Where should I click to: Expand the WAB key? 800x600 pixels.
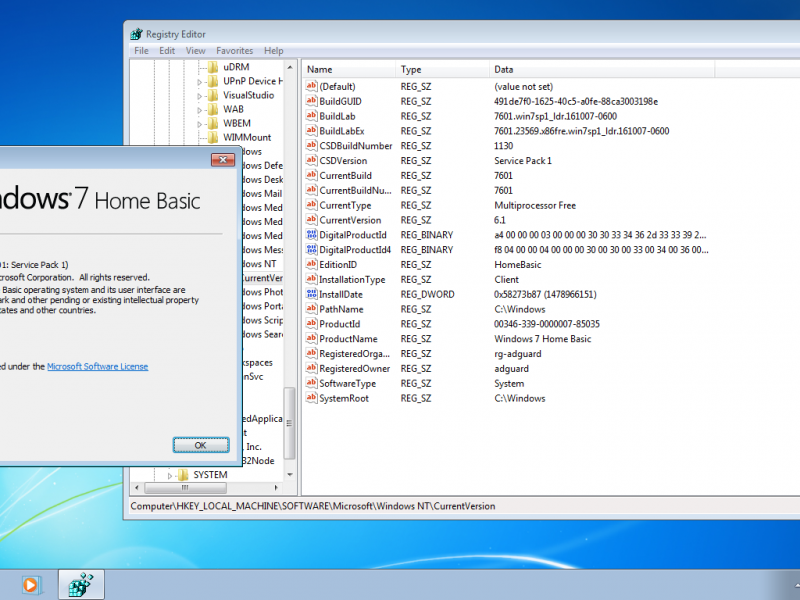(199, 110)
